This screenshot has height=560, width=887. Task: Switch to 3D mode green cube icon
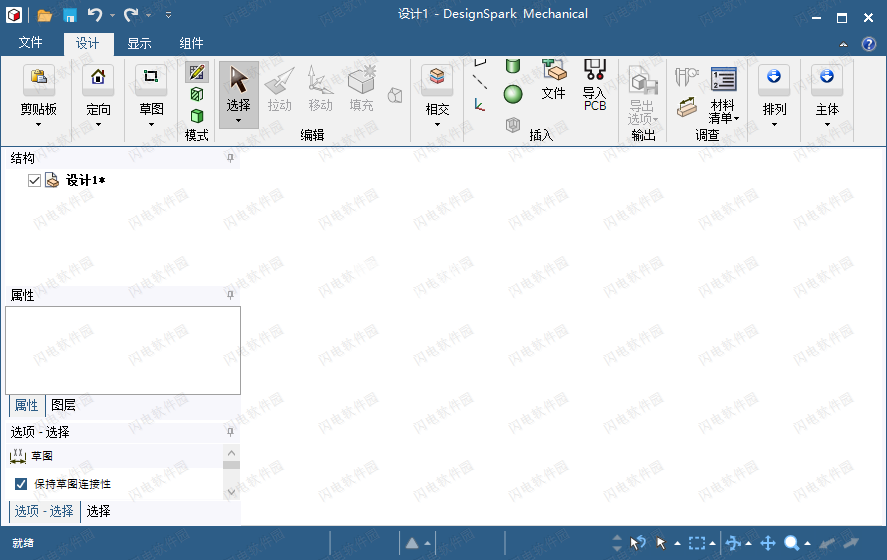click(197, 116)
